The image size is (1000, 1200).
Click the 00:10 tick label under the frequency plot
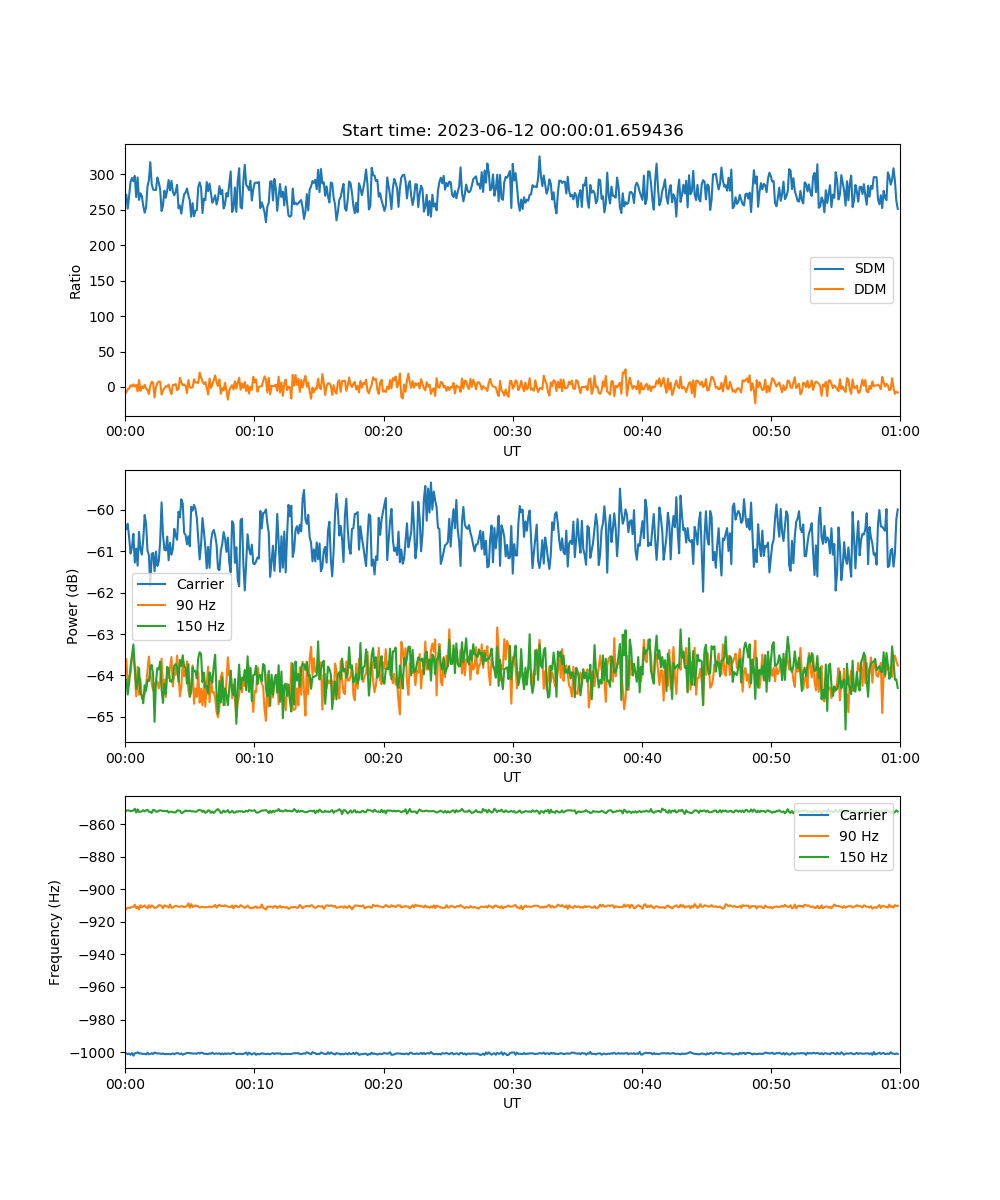pyautogui.click(x=254, y=1083)
